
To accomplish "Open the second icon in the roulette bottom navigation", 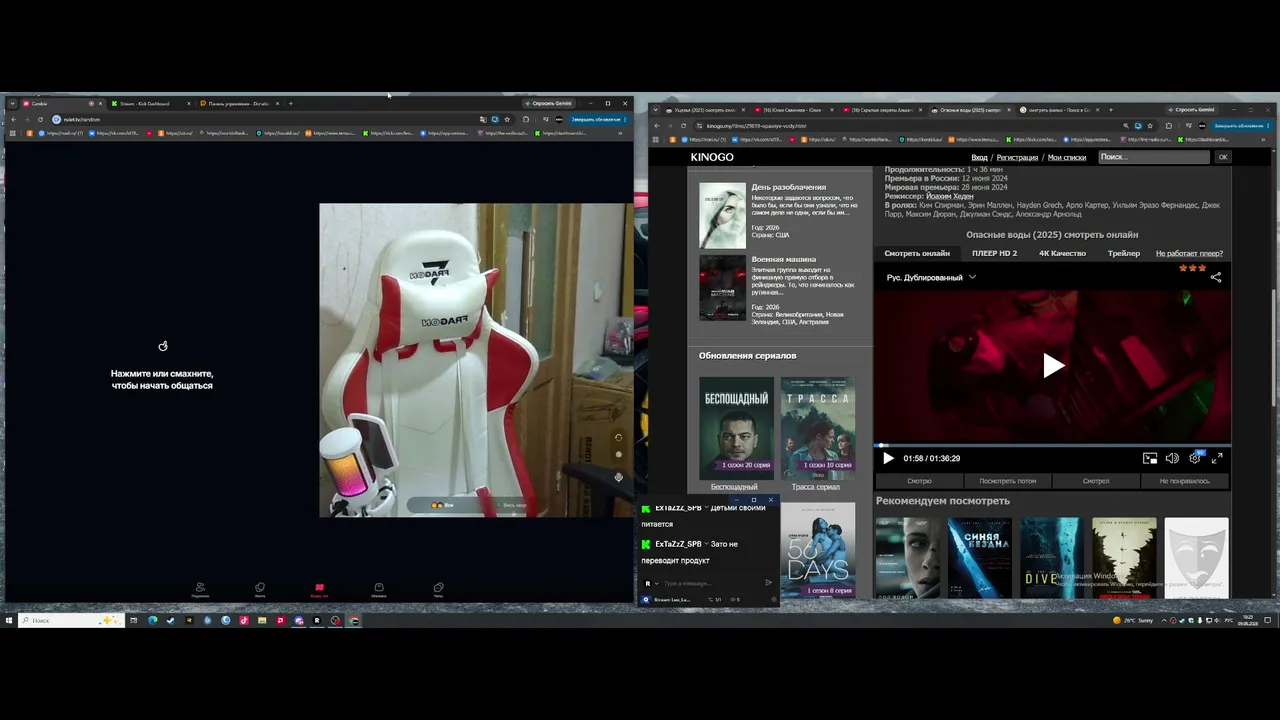I will pyautogui.click(x=260, y=589).
